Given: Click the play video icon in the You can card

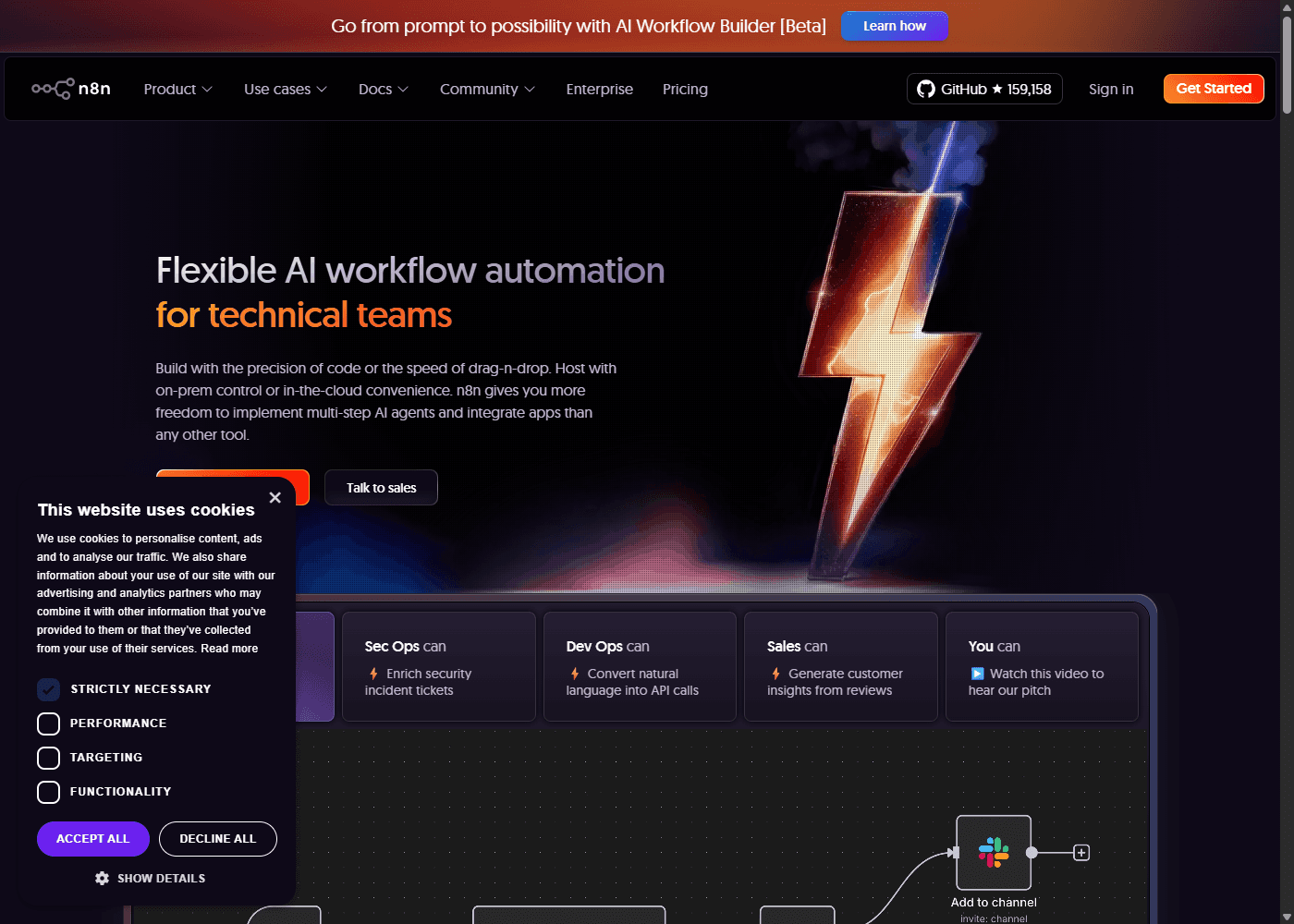Looking at the screenshot, I should click(x=977, y=674).
